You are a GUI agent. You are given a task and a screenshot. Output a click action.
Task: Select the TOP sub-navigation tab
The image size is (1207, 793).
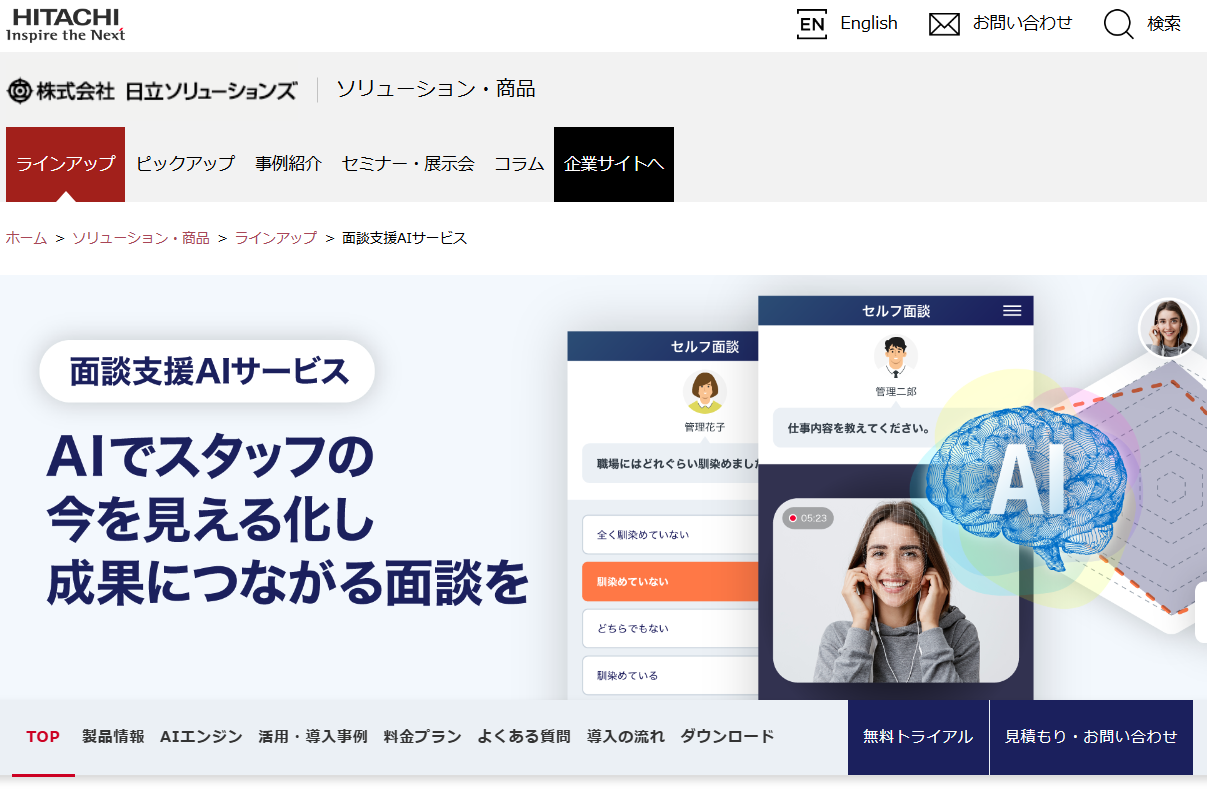click(x=43, y=737)
